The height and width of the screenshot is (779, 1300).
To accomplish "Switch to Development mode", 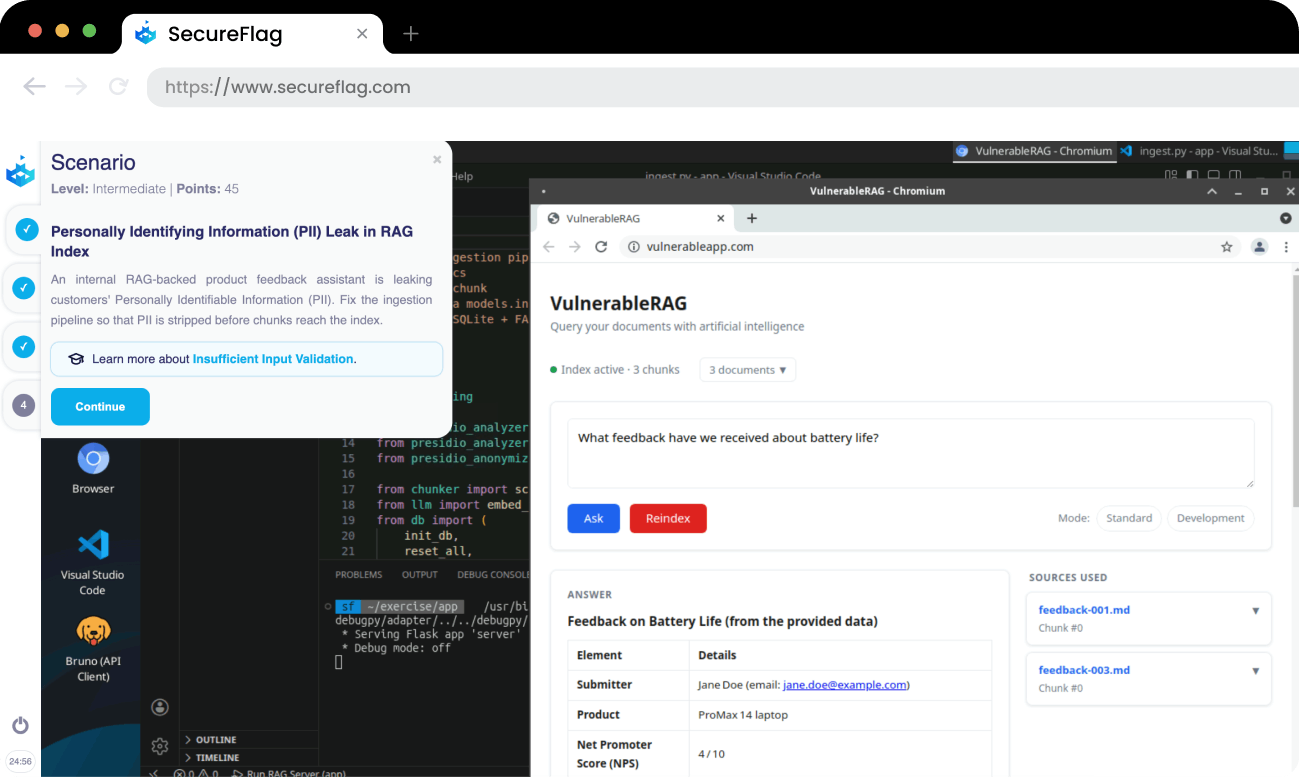I will (x=1210, y=518).
